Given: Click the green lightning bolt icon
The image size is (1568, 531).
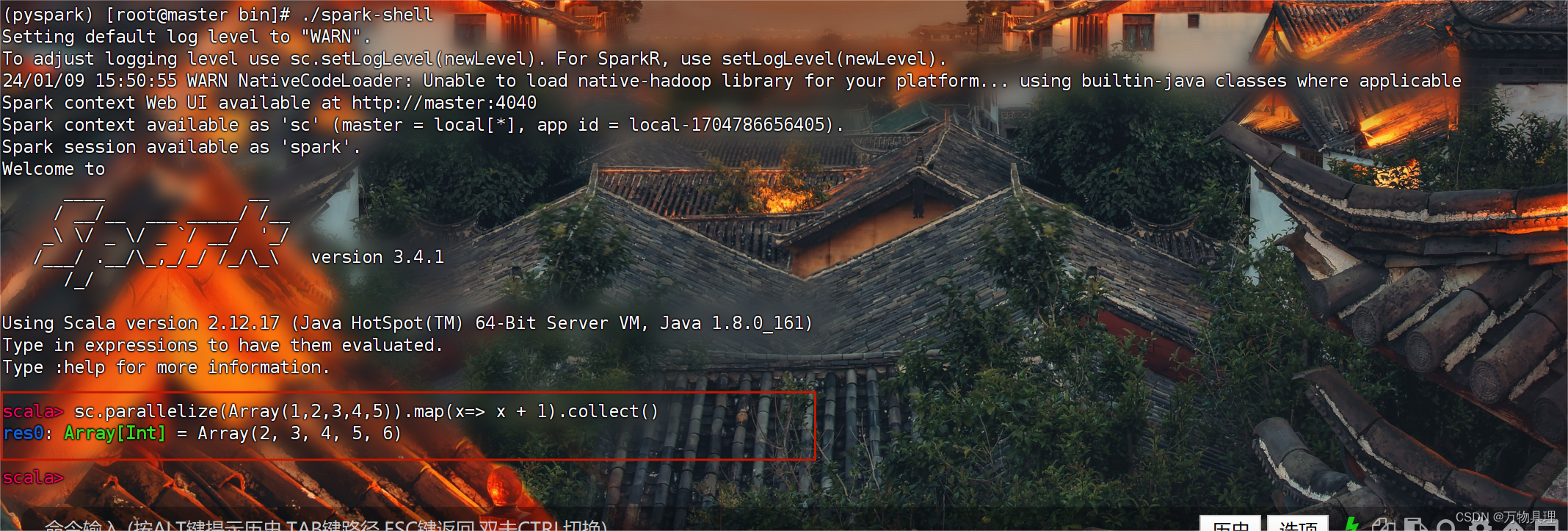Looking at the screenshot, I should 1351,524.
